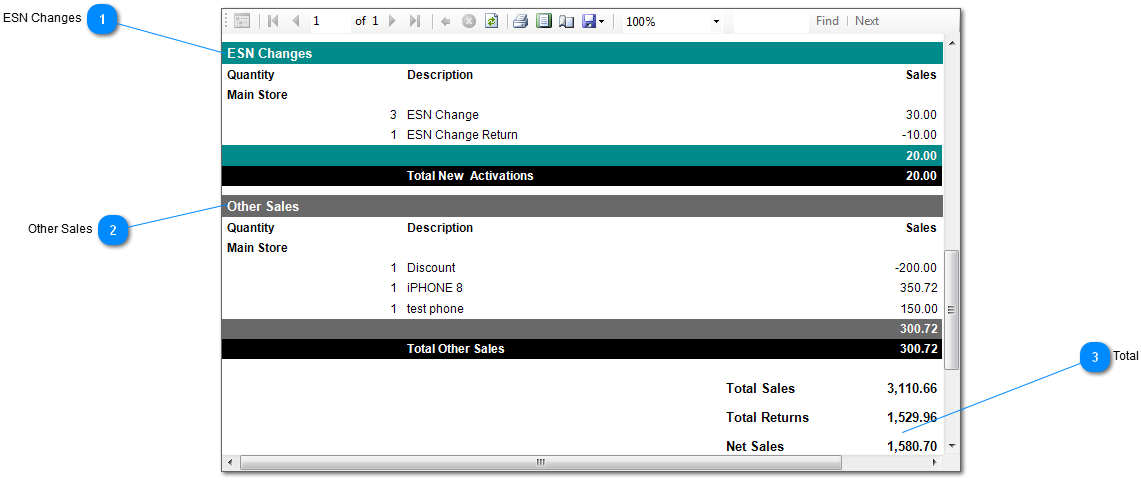Click the current page number field
The image size is (1142, 485).
click(330, 21)
